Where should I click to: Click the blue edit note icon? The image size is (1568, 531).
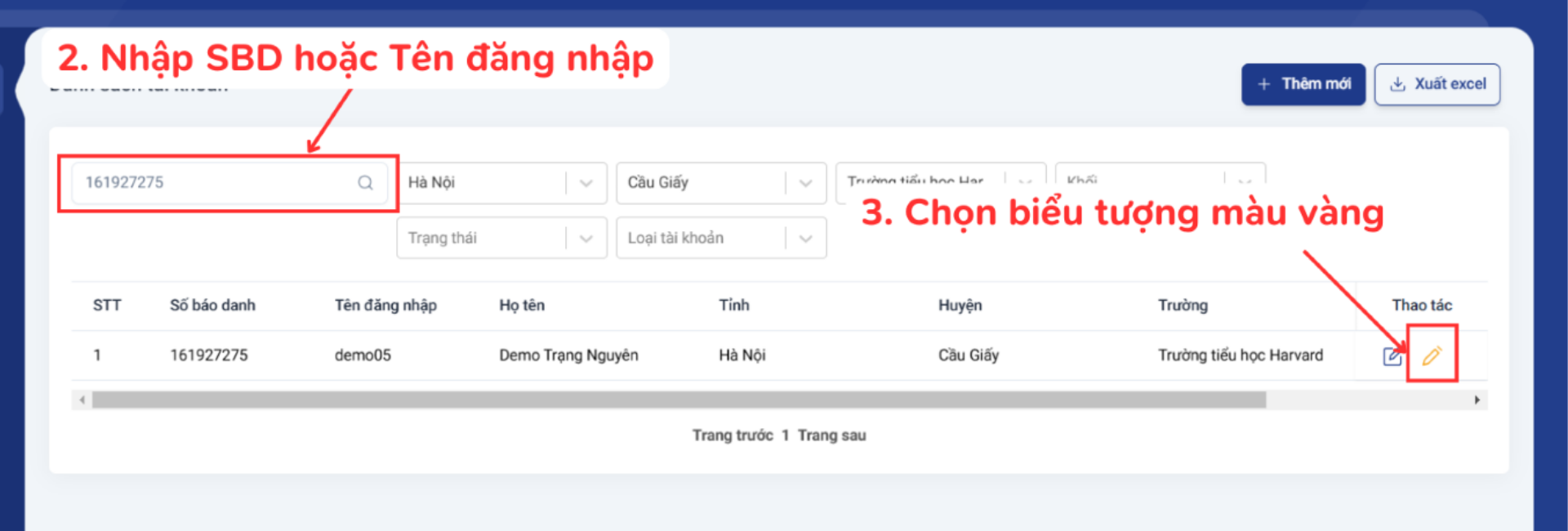(1393, 356)
